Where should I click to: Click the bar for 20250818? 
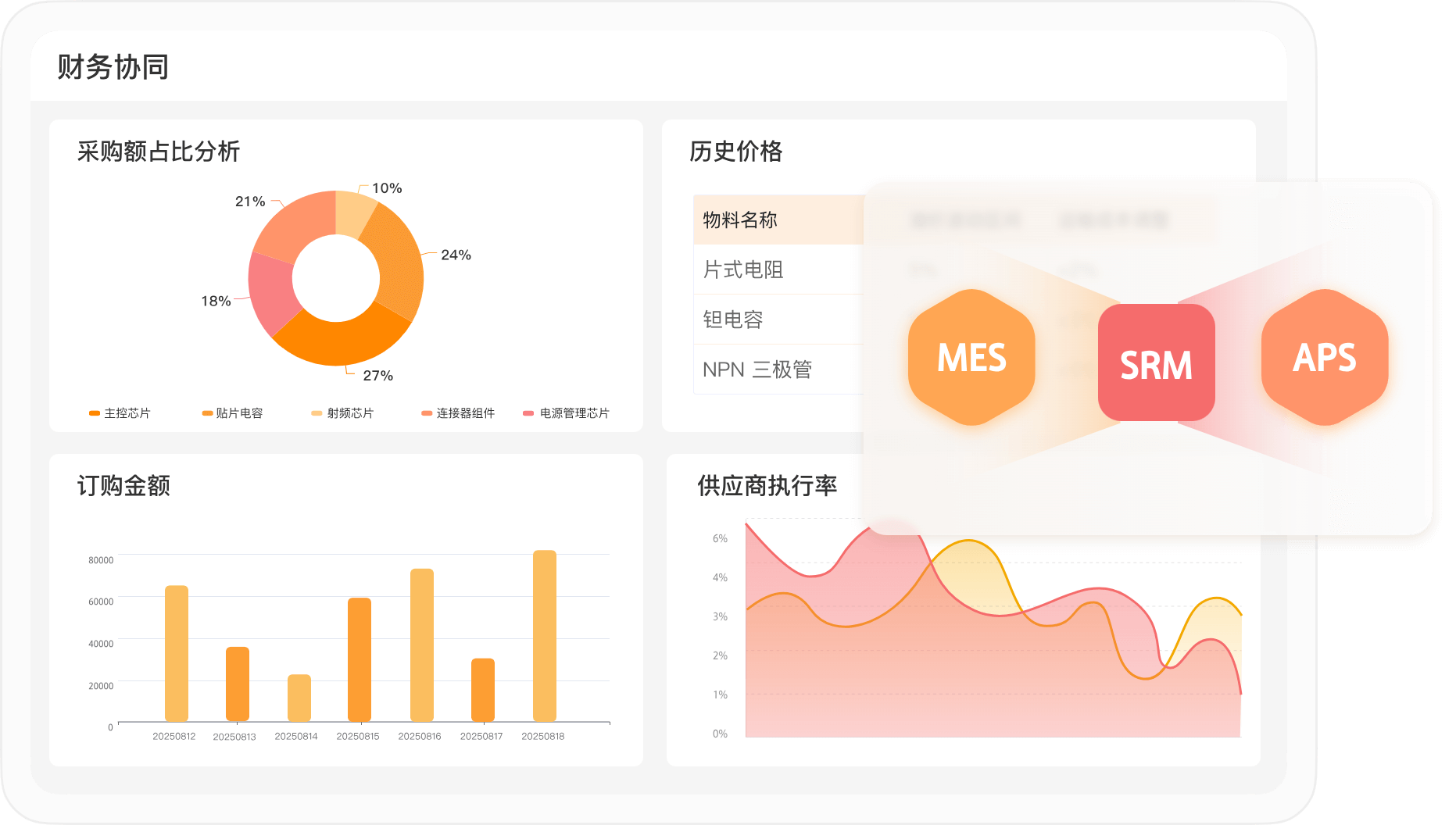544,635
